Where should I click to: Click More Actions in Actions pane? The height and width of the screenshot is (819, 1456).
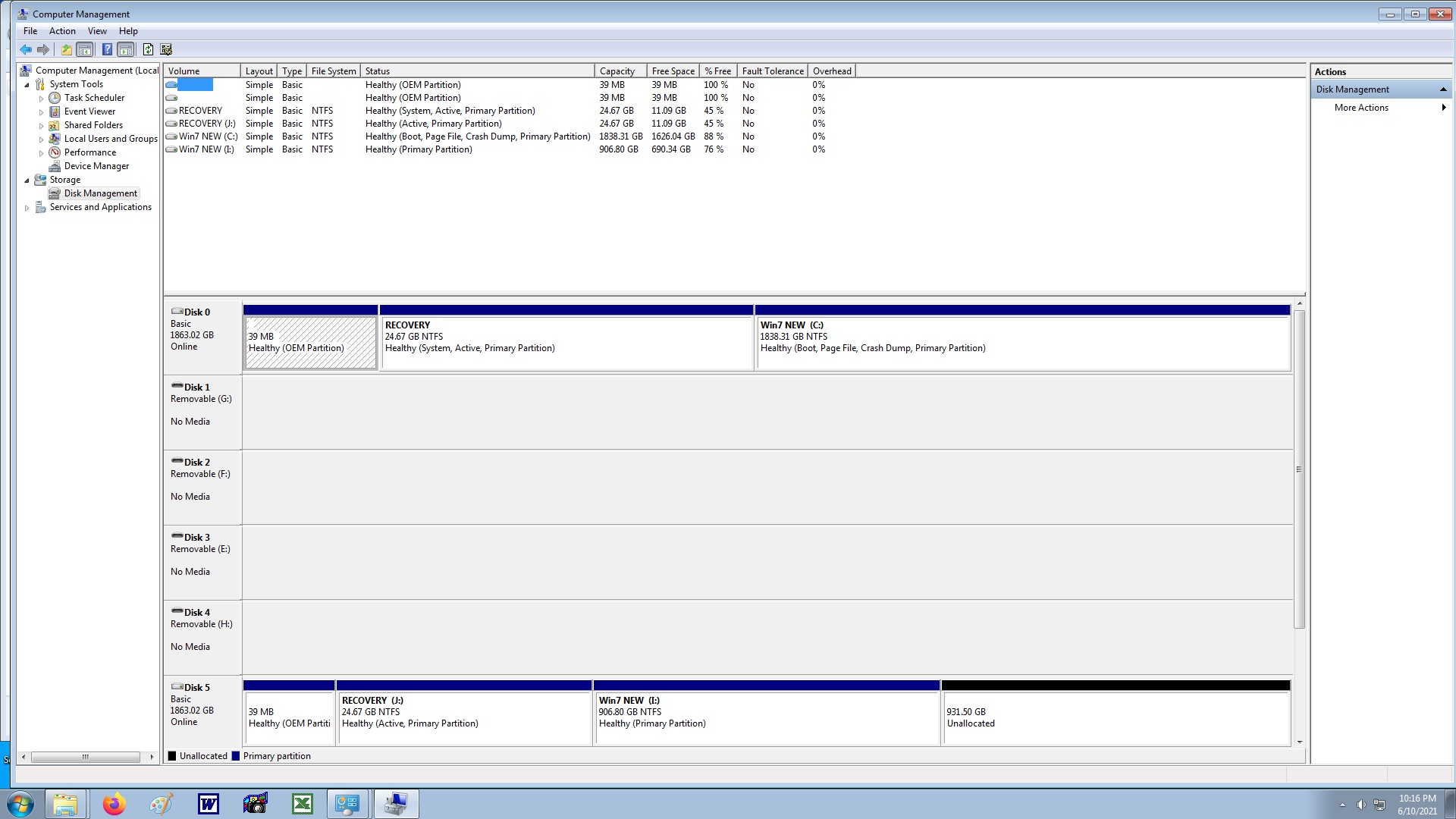(x=1361, y=108)
